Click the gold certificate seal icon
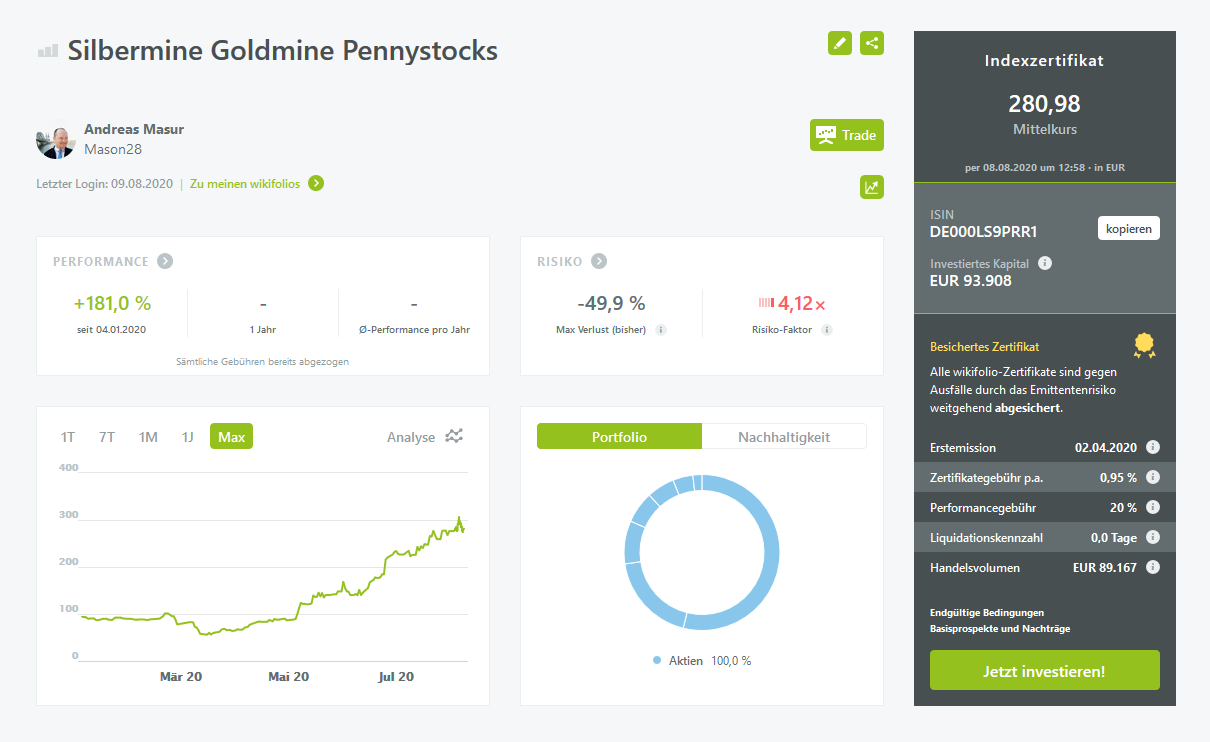Viewport: 1210px width, 742px height. click(x=1145, y=346)
